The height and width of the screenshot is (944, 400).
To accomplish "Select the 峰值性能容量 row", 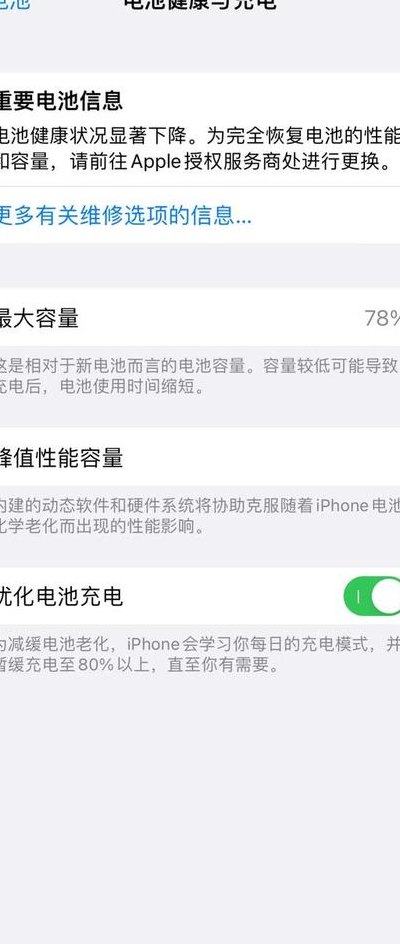I will (x=200, y=458).
